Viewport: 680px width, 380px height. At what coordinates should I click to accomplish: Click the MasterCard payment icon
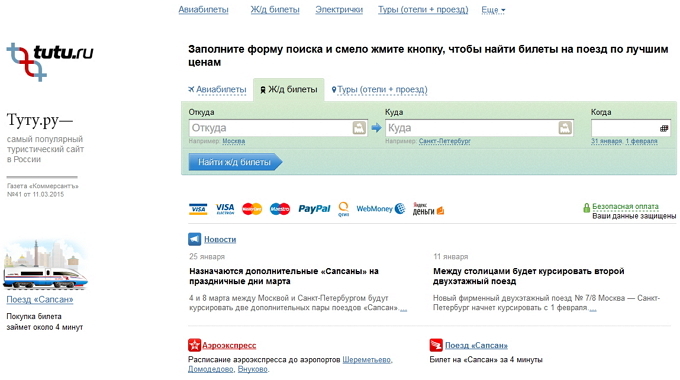coord(252,209)
